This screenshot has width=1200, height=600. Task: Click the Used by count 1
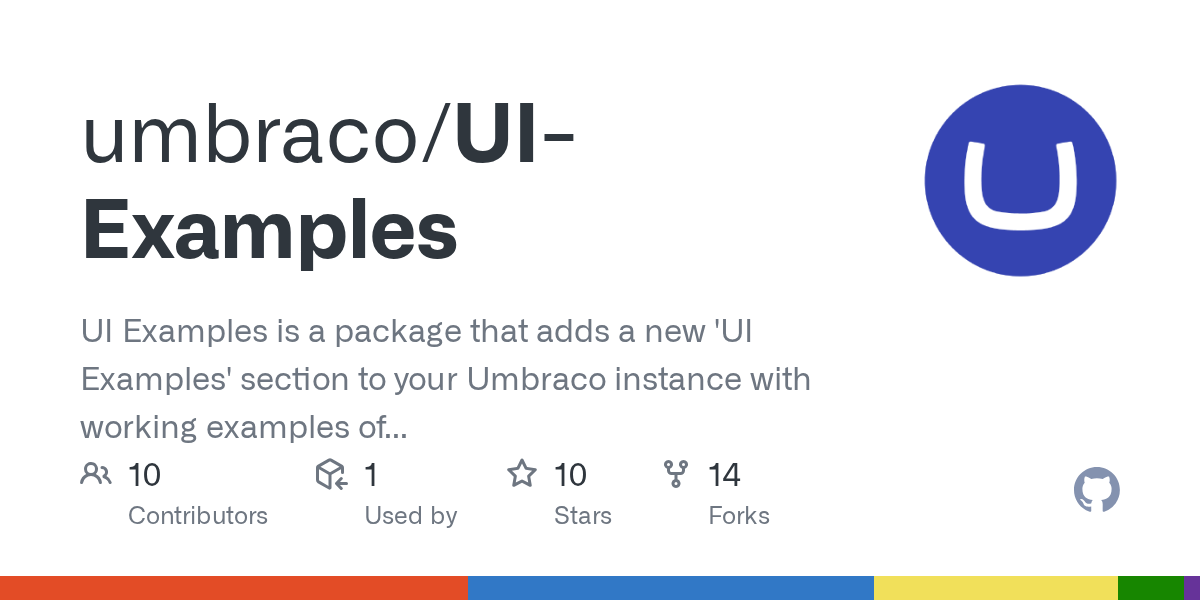tap(371, 474)
